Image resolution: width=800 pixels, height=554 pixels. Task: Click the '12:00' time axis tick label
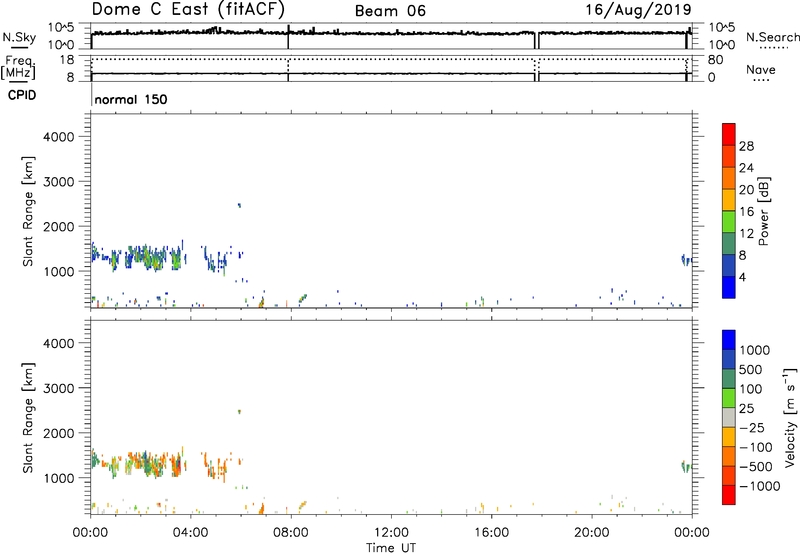(391, 533)
